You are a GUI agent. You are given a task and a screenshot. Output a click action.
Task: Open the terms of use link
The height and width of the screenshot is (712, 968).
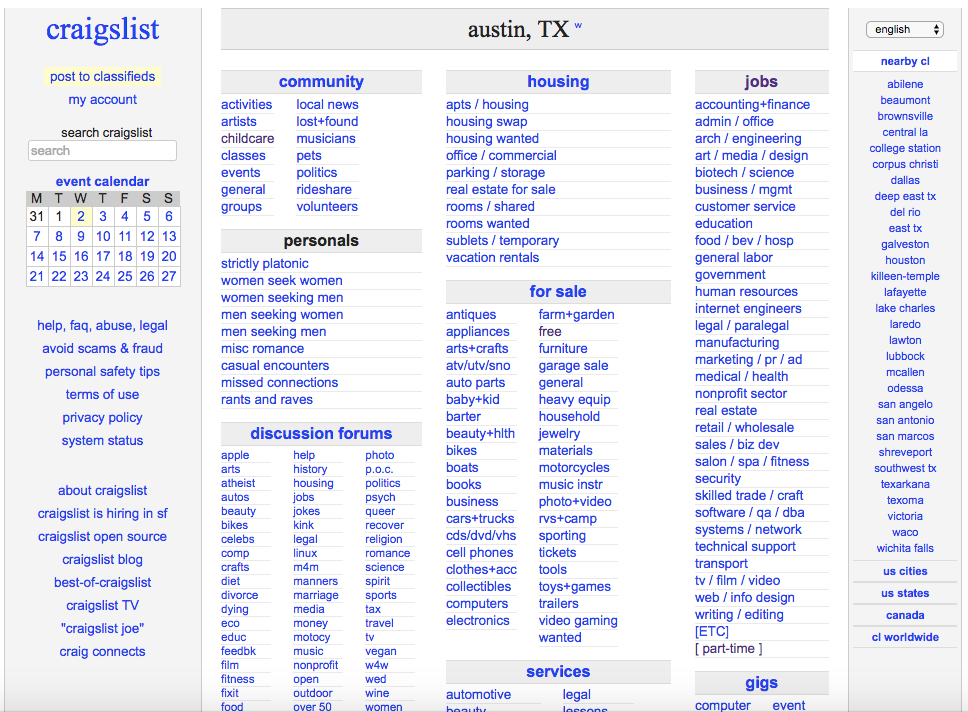pyautogui.click(x=102, y=395)
